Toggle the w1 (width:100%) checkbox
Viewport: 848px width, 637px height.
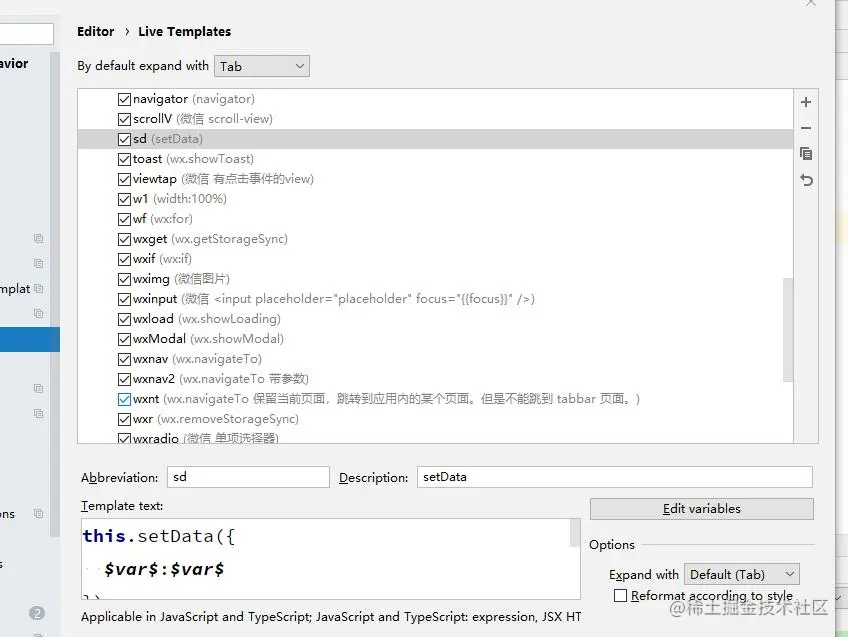[124, 199]
